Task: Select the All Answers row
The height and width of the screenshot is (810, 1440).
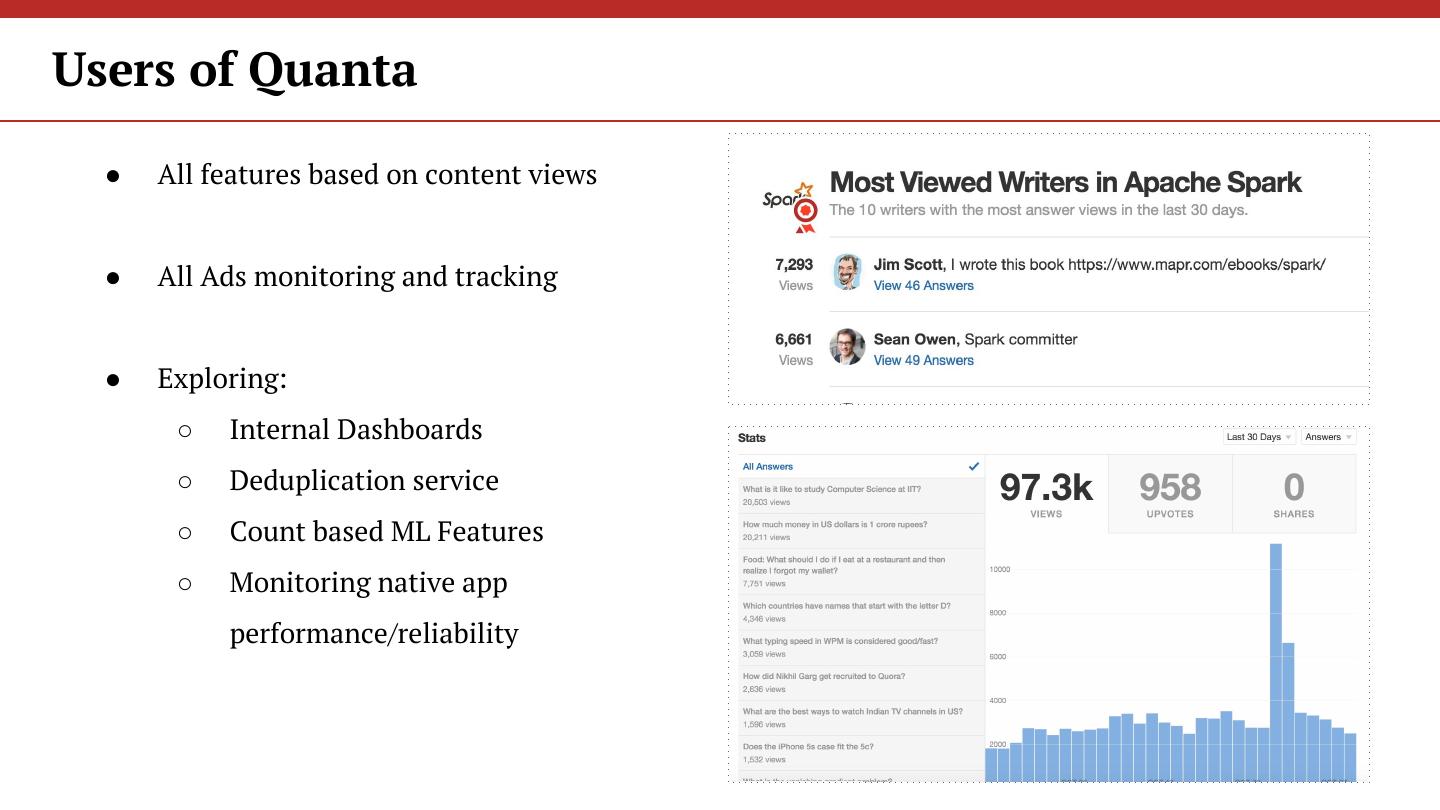Action: point(861,466)
